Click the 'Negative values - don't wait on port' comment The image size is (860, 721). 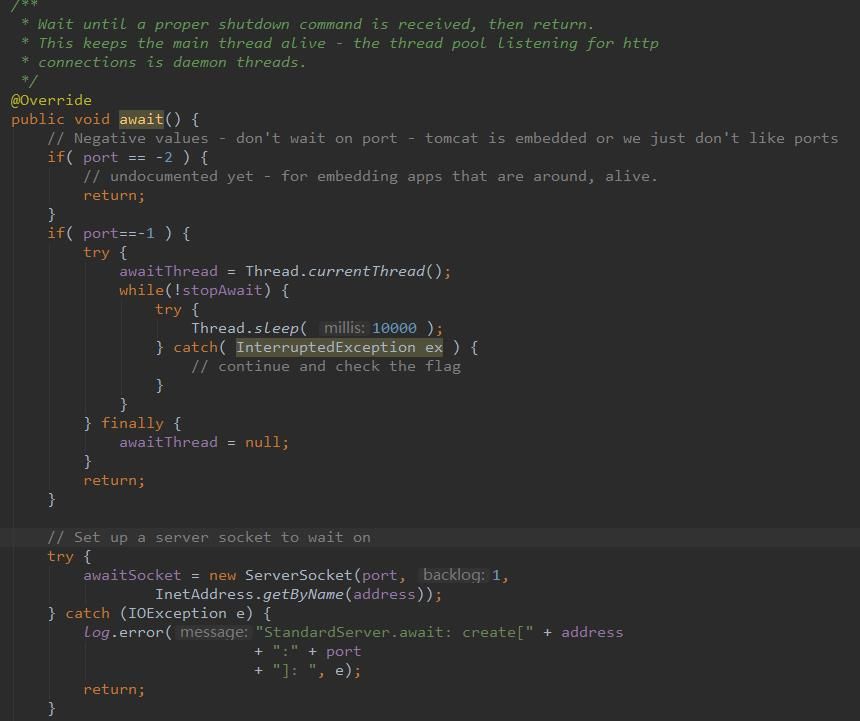tap(443, 138)
